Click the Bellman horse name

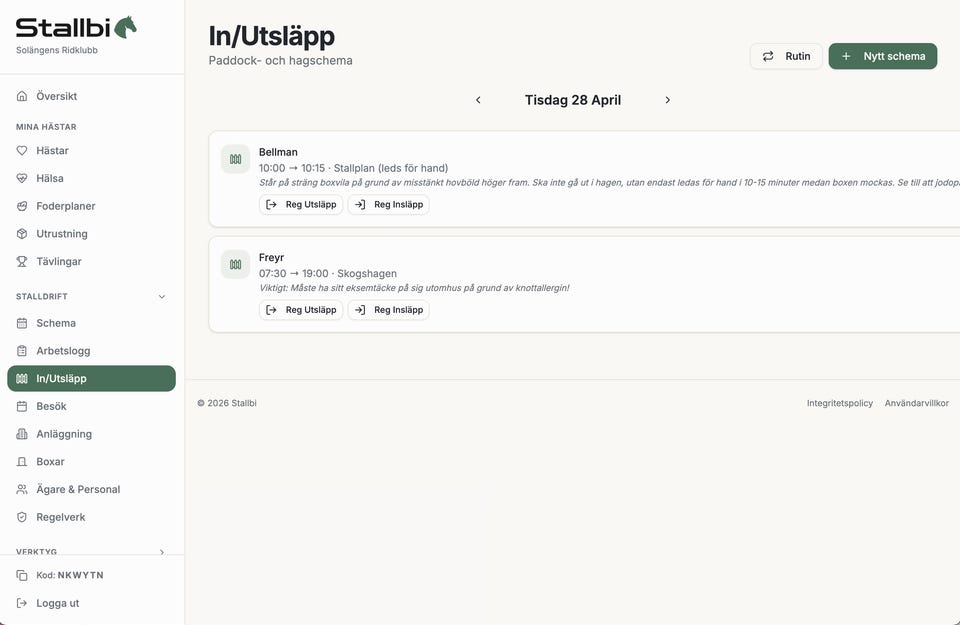click(x=278, y=152)
